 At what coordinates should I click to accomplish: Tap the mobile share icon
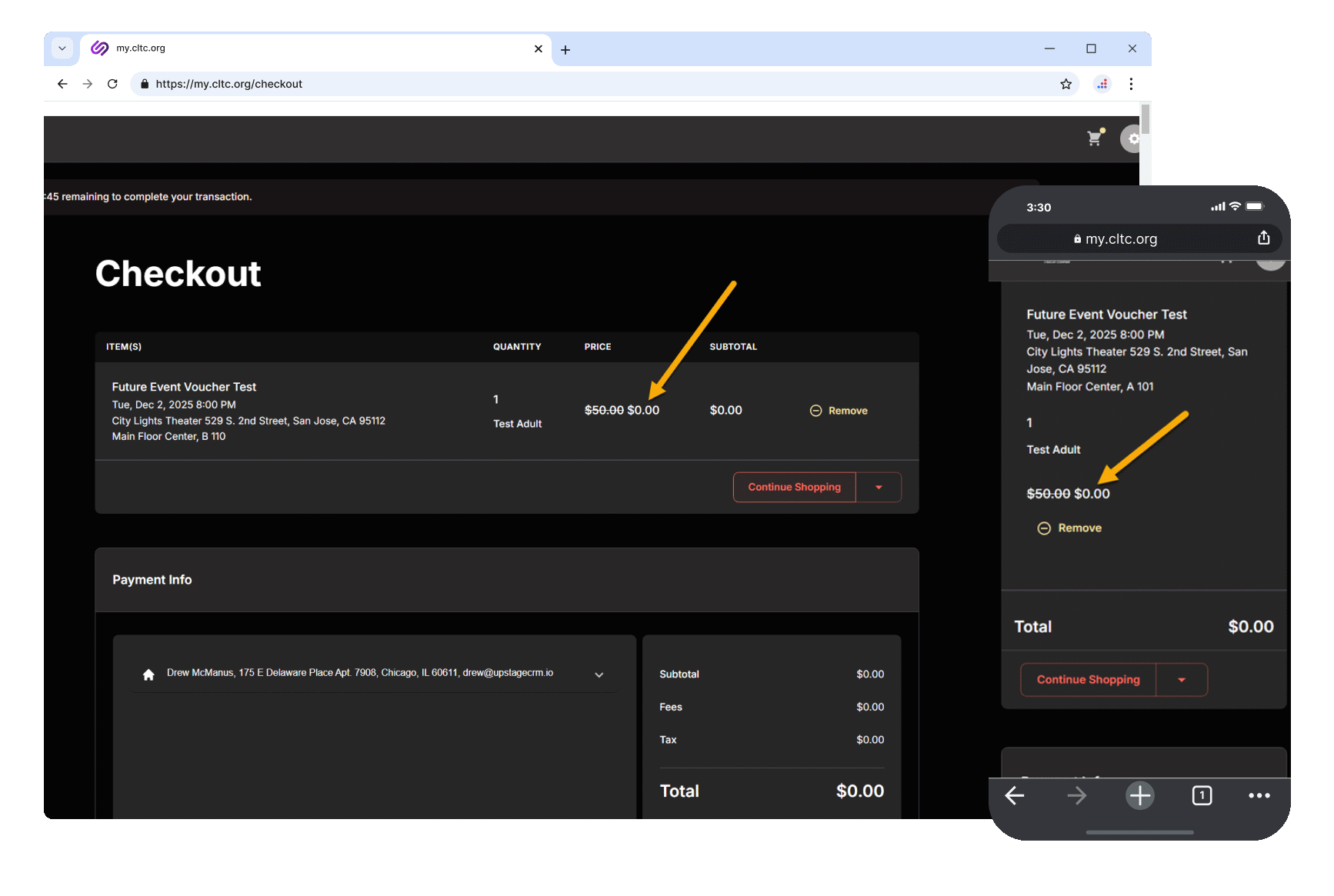click(1263, 238)
